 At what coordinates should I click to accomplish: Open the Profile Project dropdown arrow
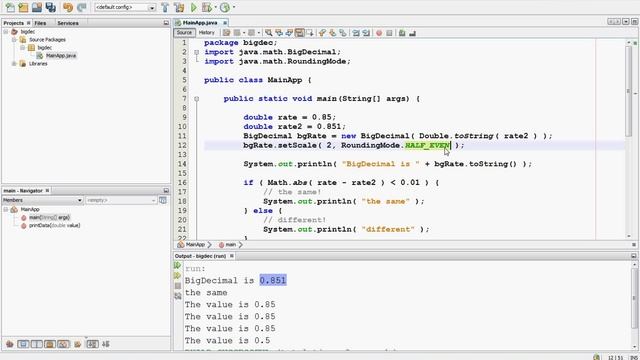point(233,7)
